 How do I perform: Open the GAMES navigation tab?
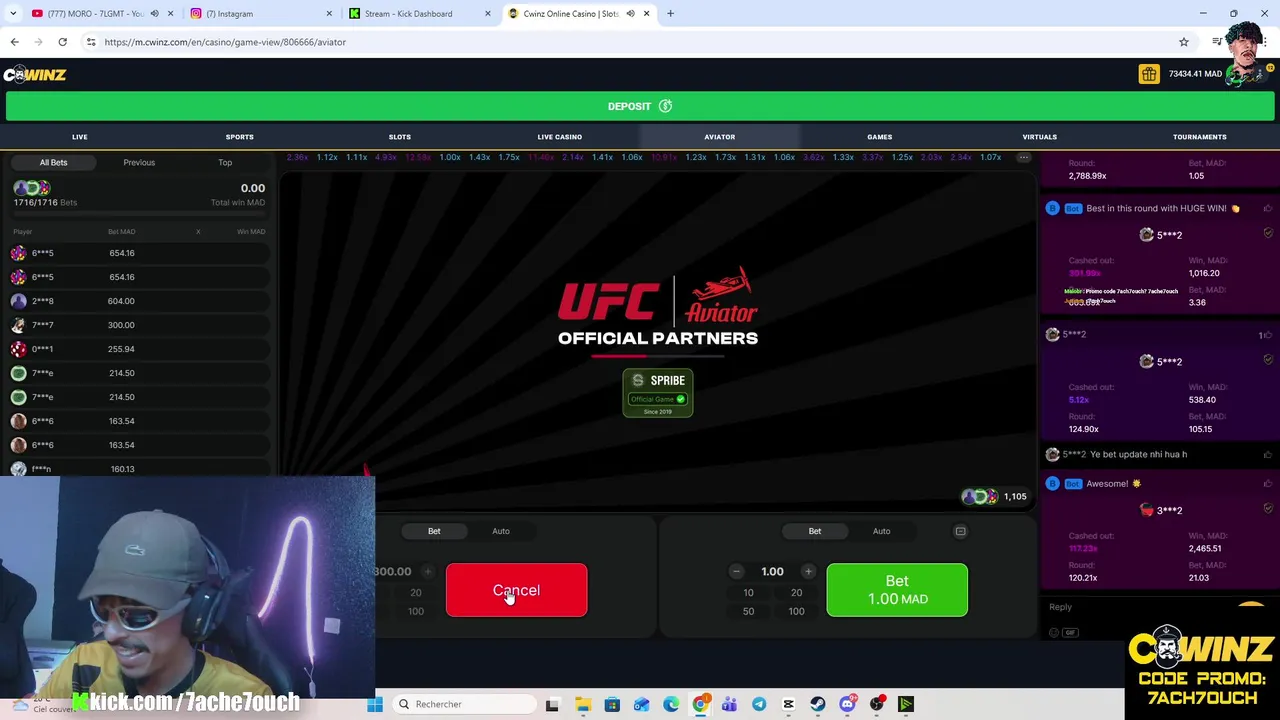click(880, 137)
